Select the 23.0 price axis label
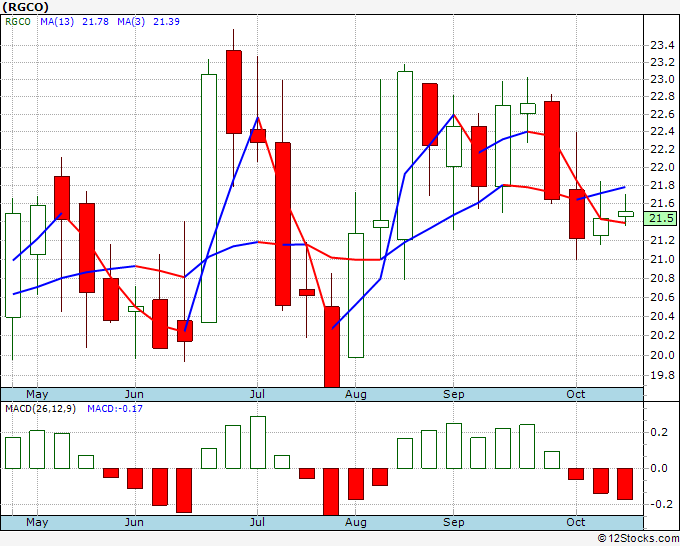Screen dimensions: 680x546 click(x=662, y=79)
